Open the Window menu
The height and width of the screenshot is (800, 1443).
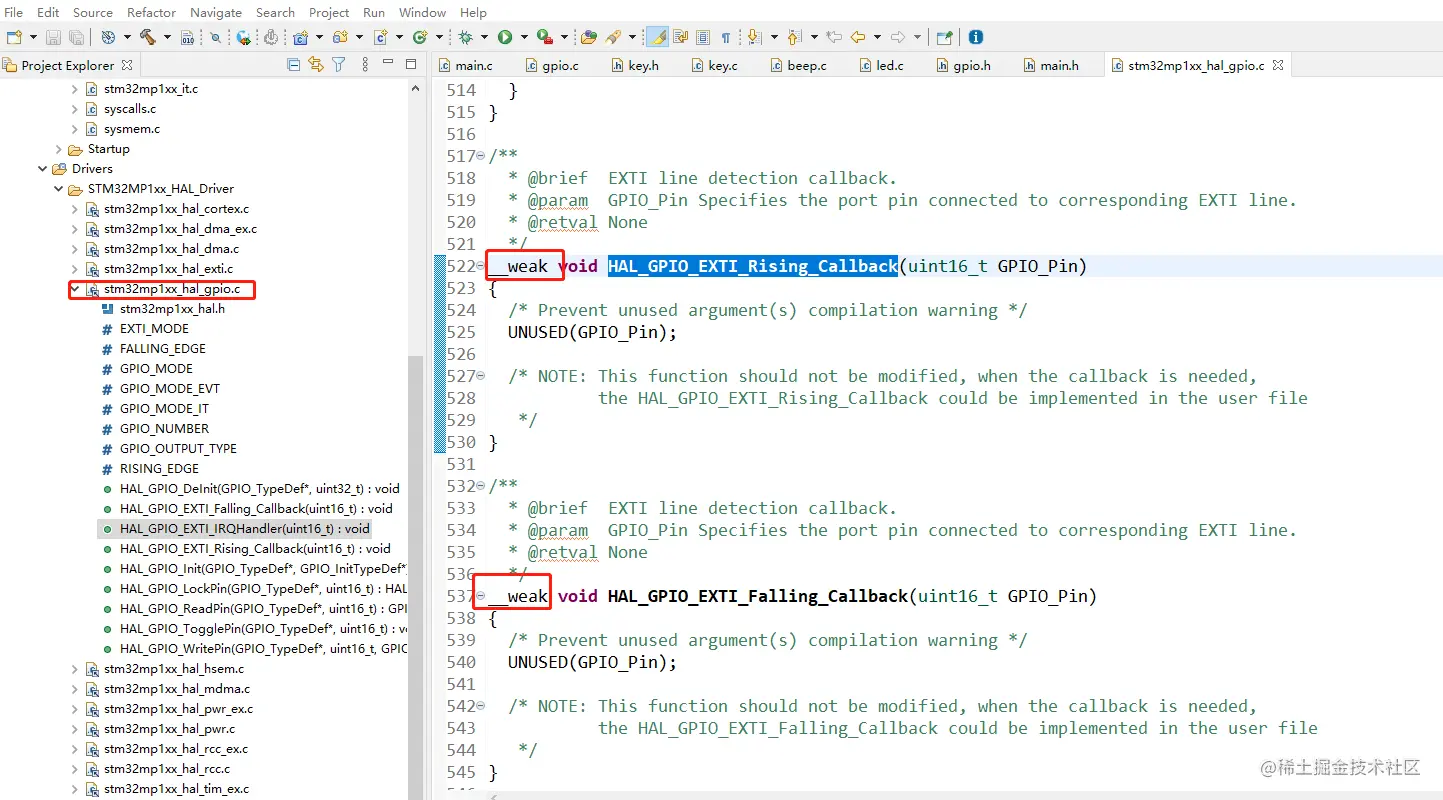click(x=422, y=12)
